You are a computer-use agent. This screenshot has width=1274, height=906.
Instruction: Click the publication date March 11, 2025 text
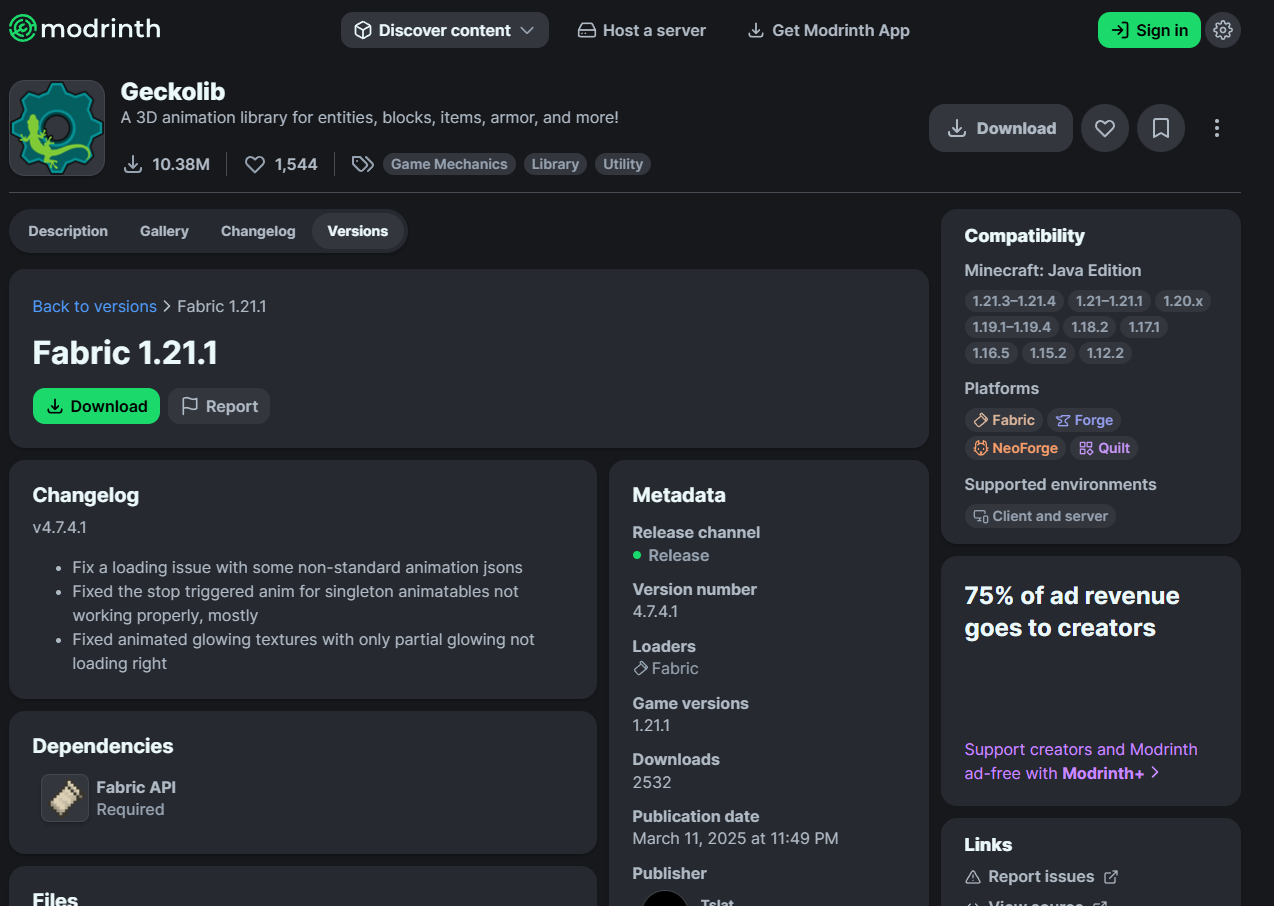click(x=735, y=838)
